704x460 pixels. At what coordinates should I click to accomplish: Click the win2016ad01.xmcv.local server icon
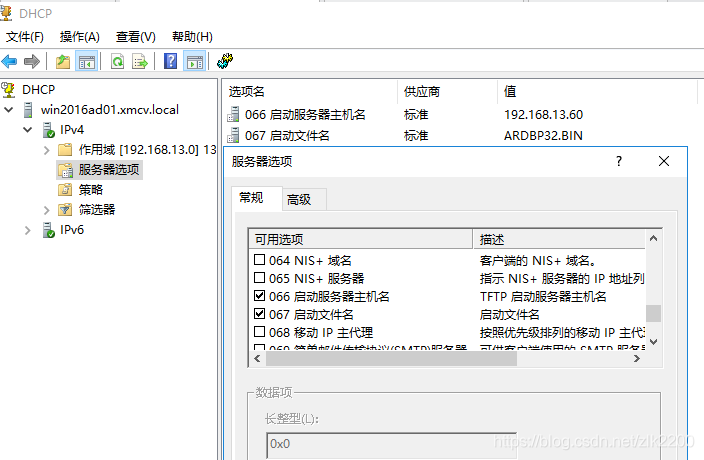(28, 110)
